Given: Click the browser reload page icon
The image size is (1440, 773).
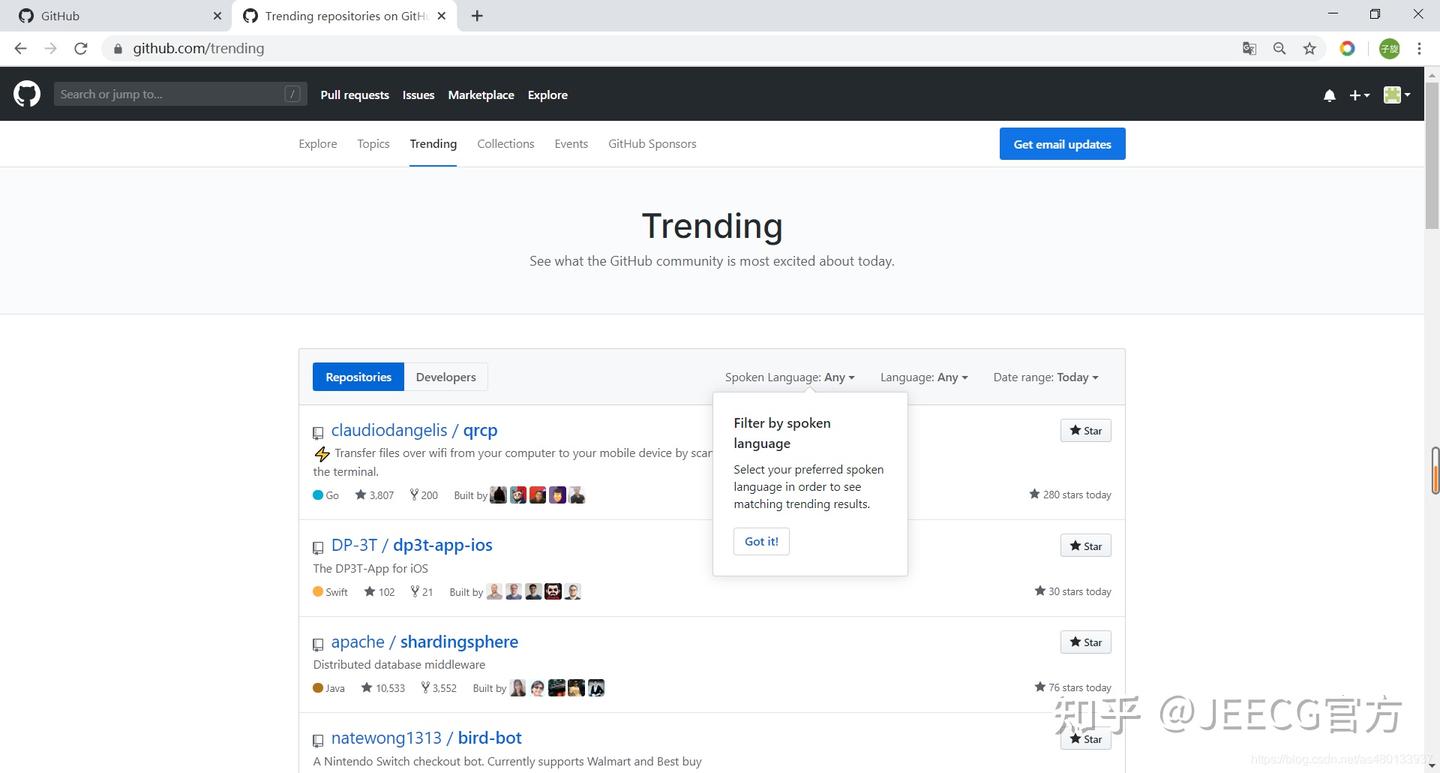Looking at the screenshot, I should tap(81, 48).
